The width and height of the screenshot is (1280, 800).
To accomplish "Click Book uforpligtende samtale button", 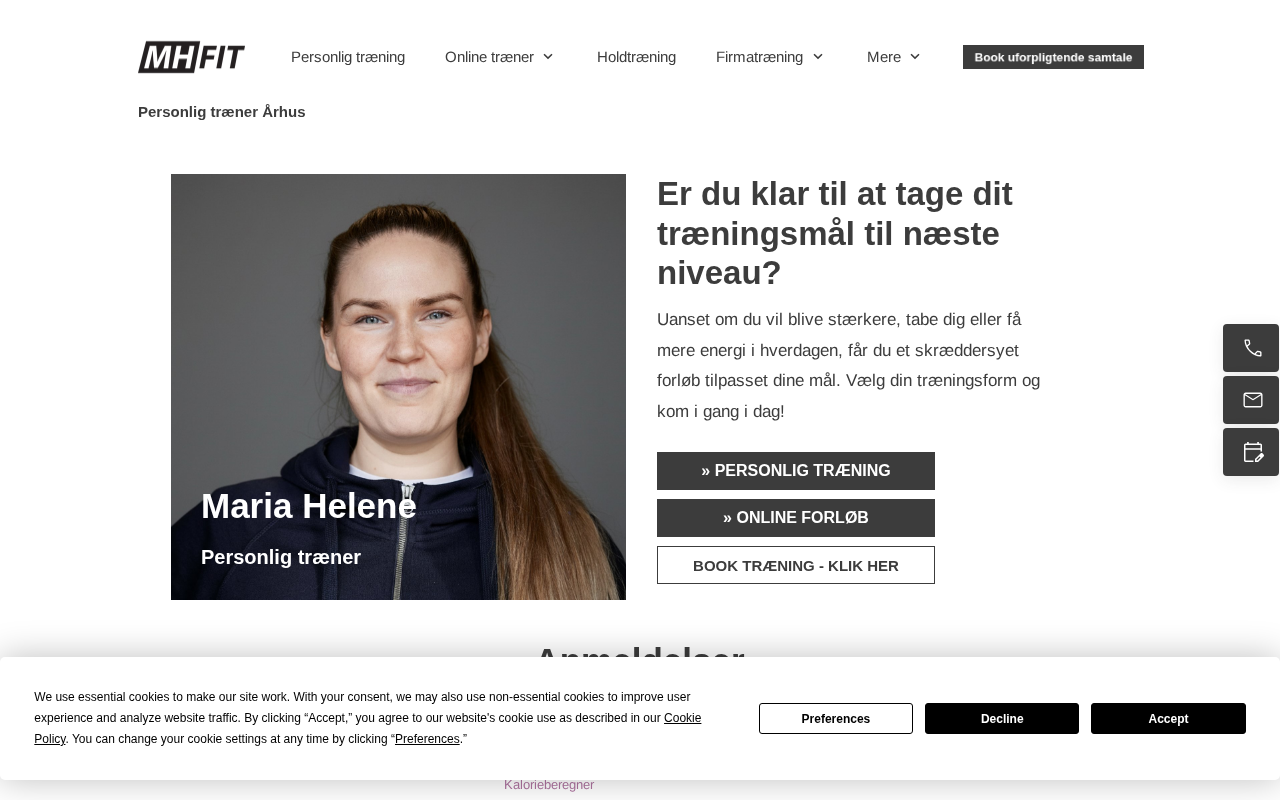I will [x=1053, y=57].
